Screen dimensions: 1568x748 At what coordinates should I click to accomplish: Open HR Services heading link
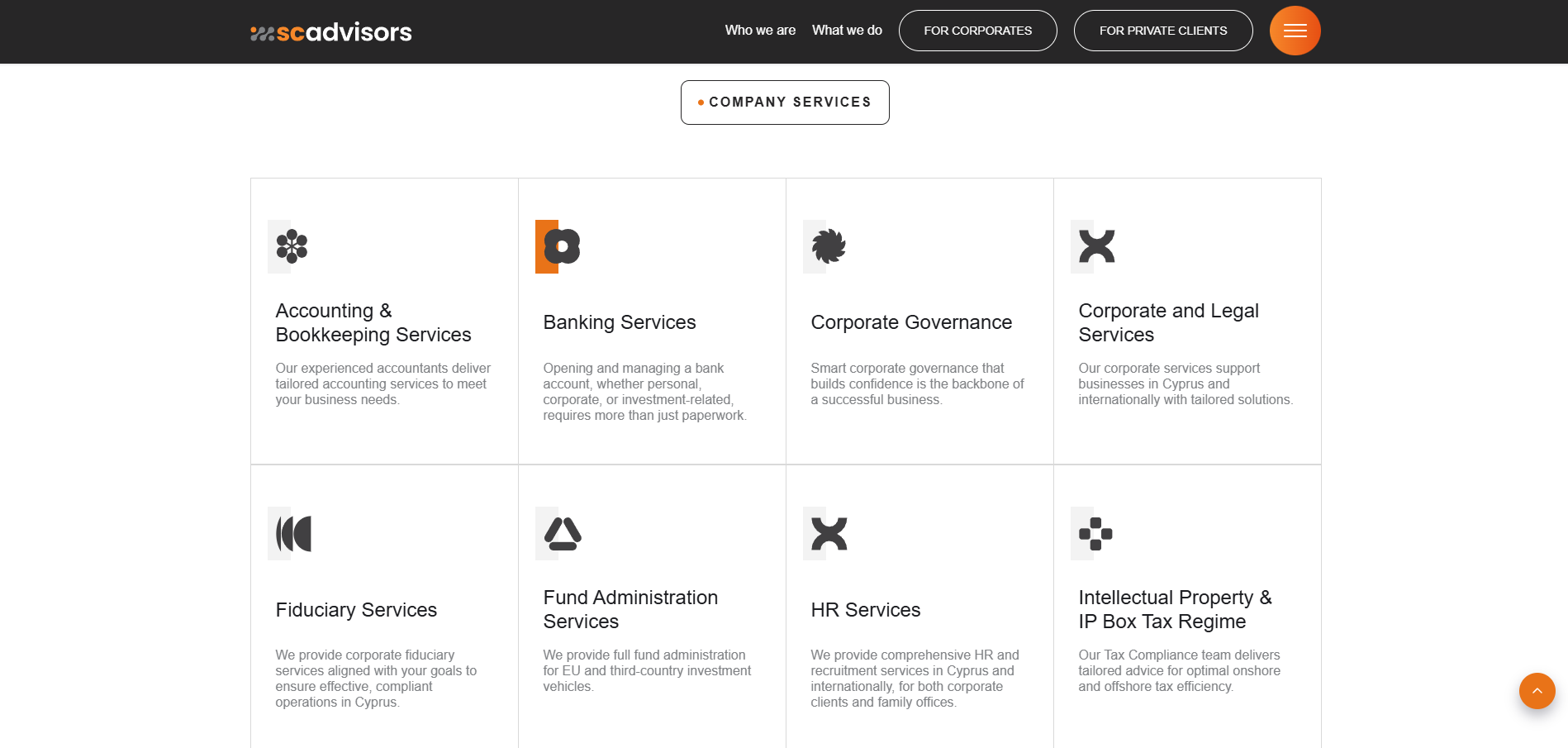(x=865, y=610)
